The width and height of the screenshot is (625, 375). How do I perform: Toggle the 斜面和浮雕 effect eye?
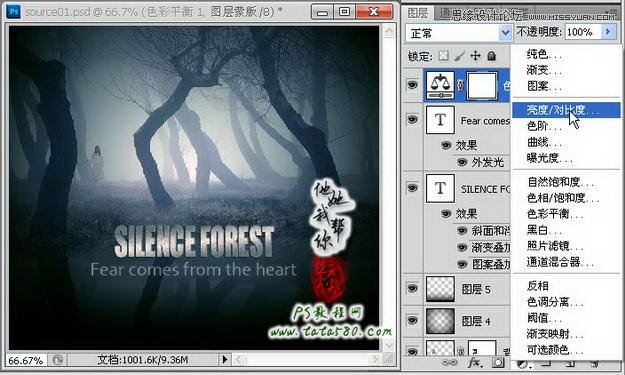[x=462, y=230]
